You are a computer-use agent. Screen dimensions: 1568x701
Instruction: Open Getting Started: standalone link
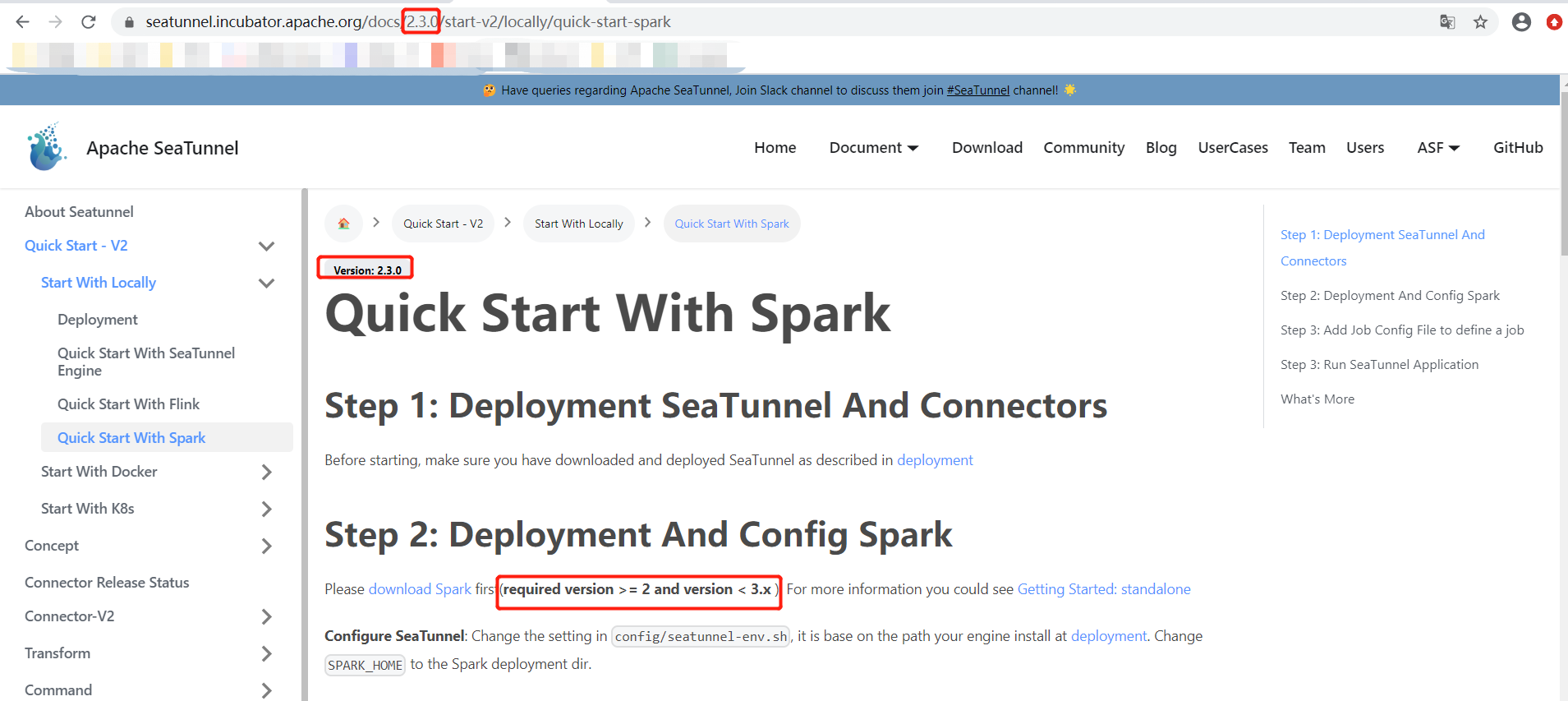click(1104, 589)
